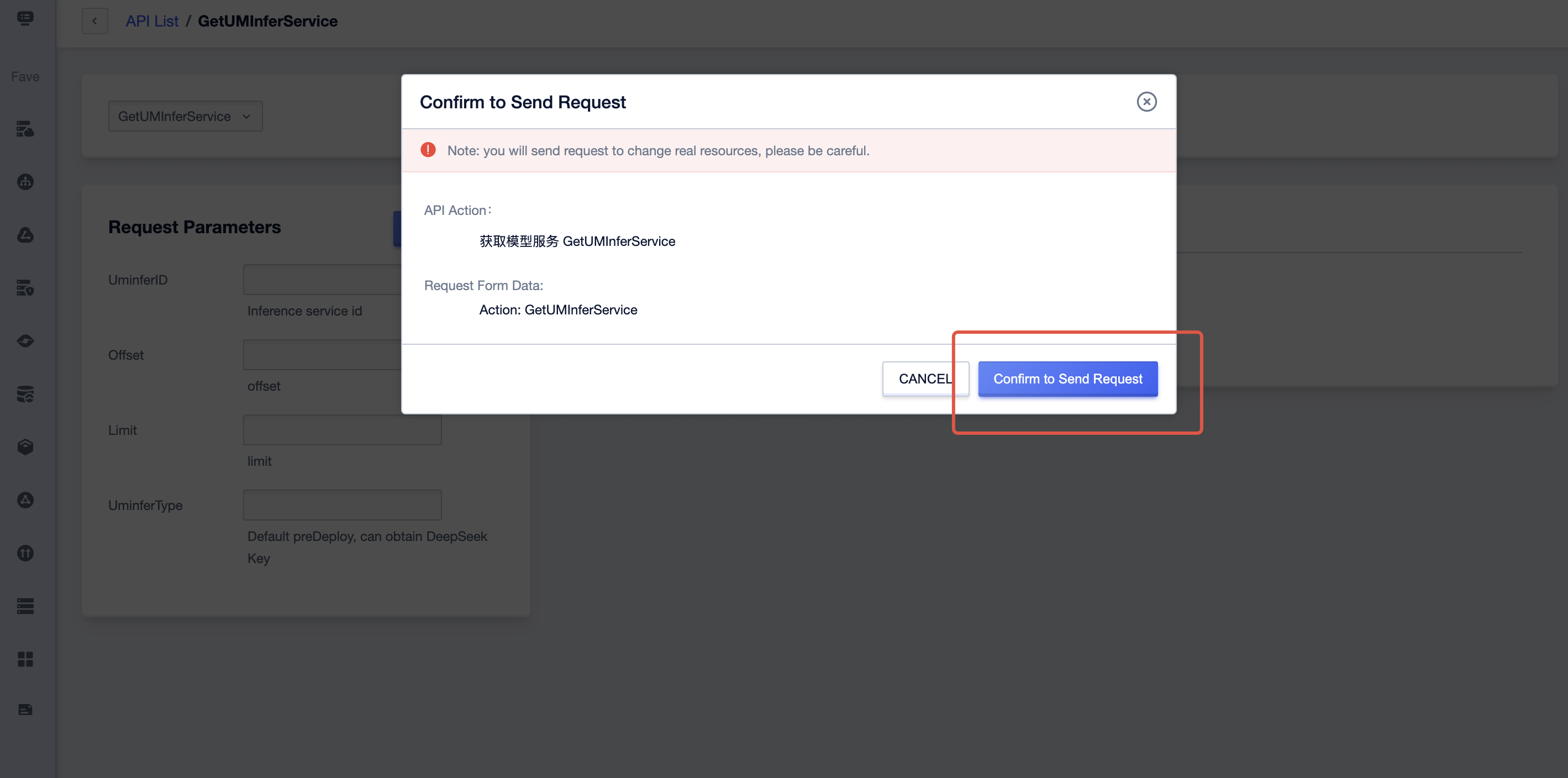Click the red warning icon in the note

[428, 150]
